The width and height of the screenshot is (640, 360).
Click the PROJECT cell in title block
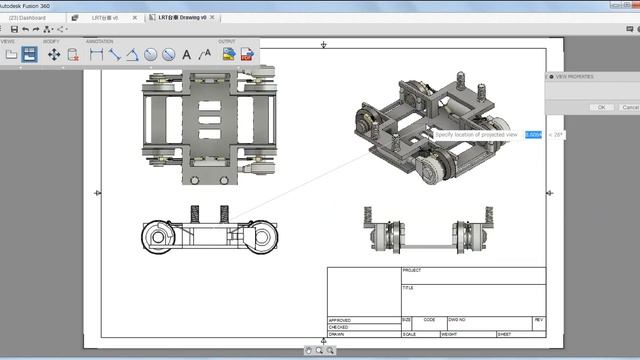pos(473,276)
